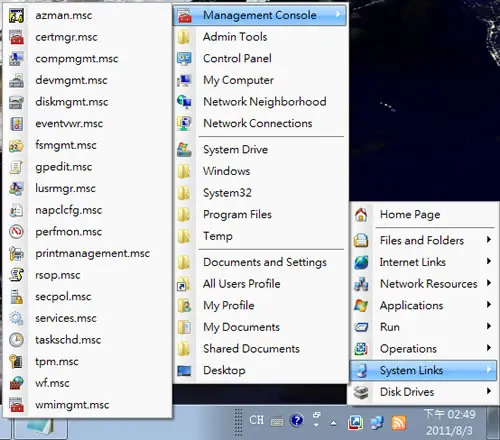Click the tpm.msc key icon
This screenshot has height=440, width=500.
click(16, 361)
